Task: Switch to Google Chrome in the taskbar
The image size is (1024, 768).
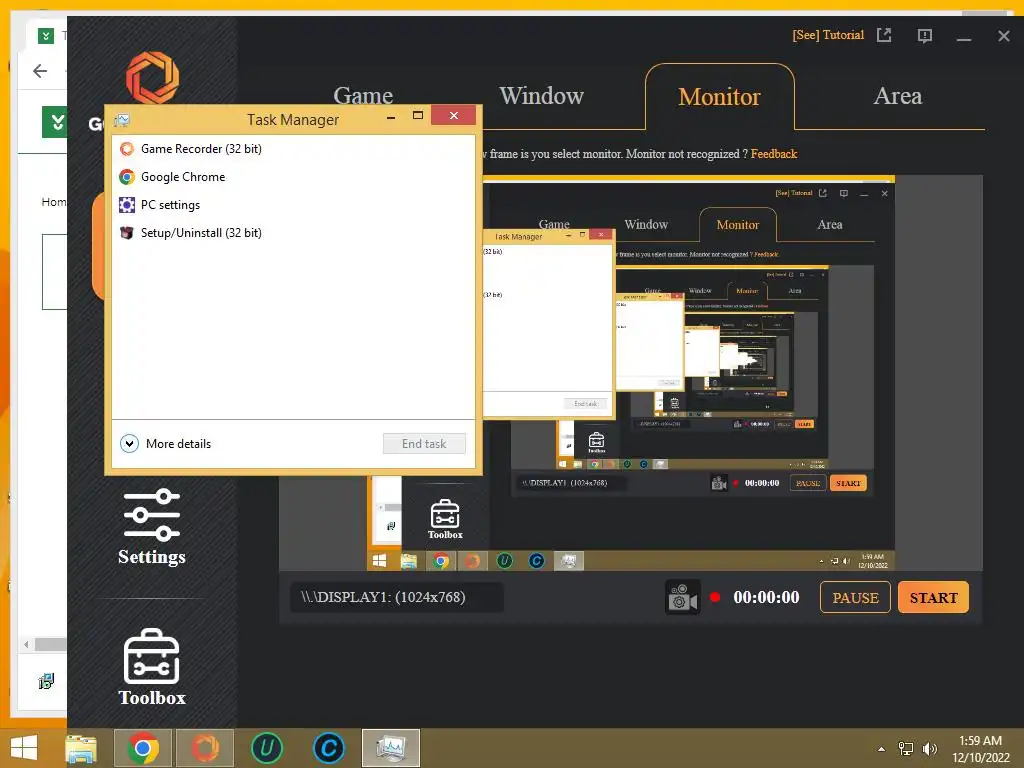Action: click(x=143, y=748)
